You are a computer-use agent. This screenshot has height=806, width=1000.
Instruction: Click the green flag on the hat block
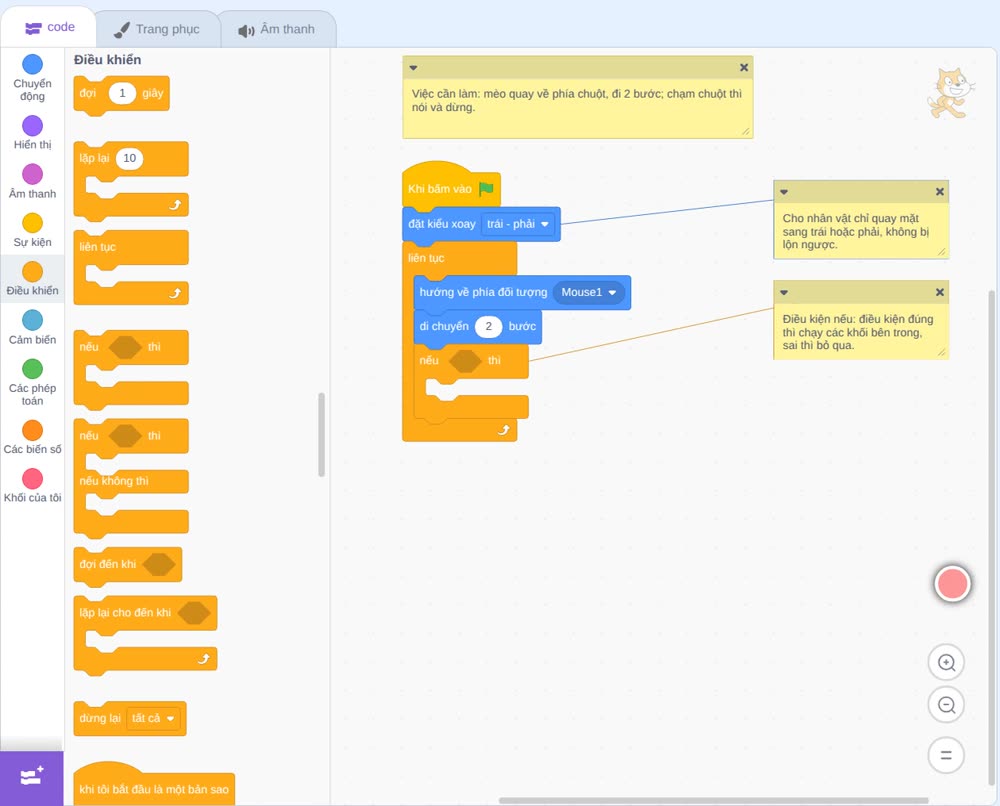[x=486, y=189]
